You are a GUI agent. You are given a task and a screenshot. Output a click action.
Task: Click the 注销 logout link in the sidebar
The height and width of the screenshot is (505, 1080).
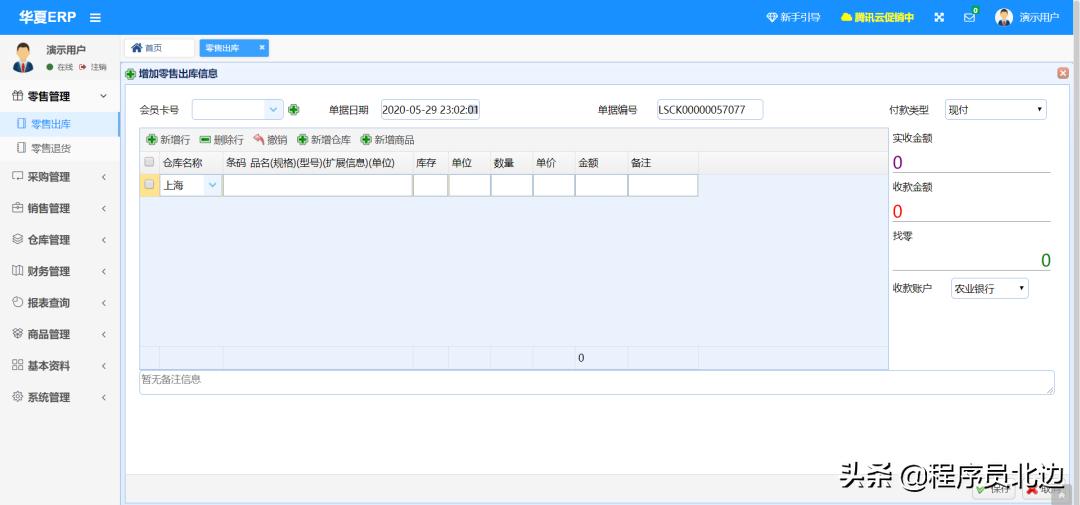coord(93,67)
